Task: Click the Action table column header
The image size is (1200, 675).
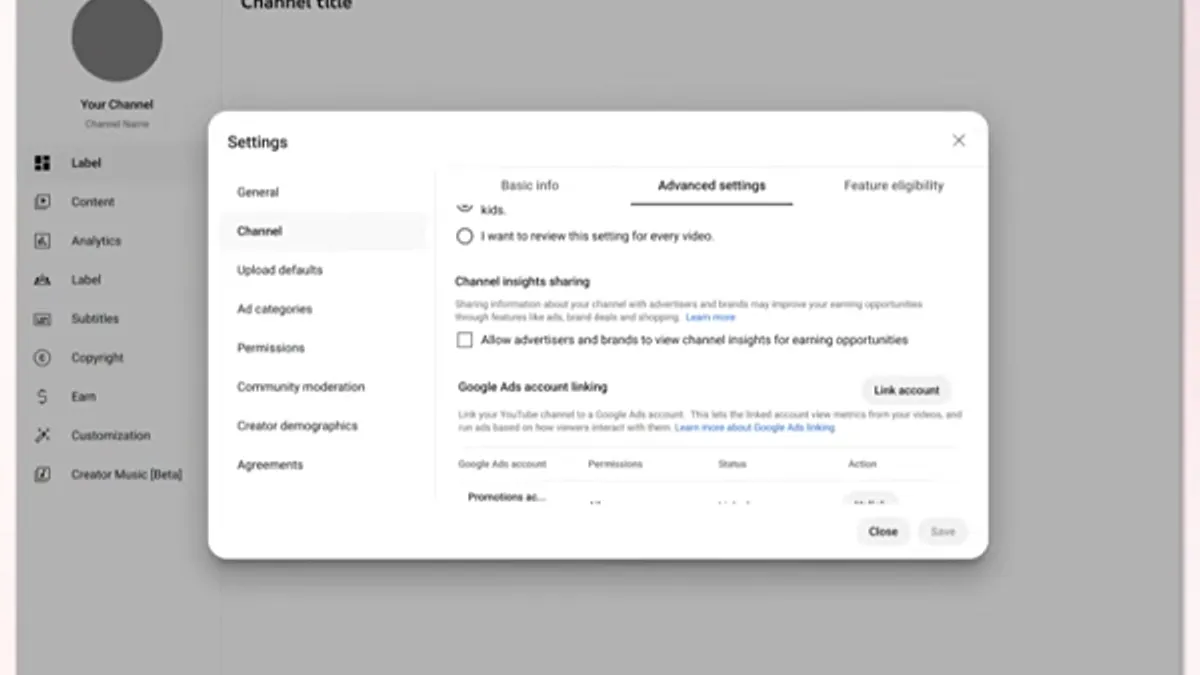Action: tap(862, 464)
